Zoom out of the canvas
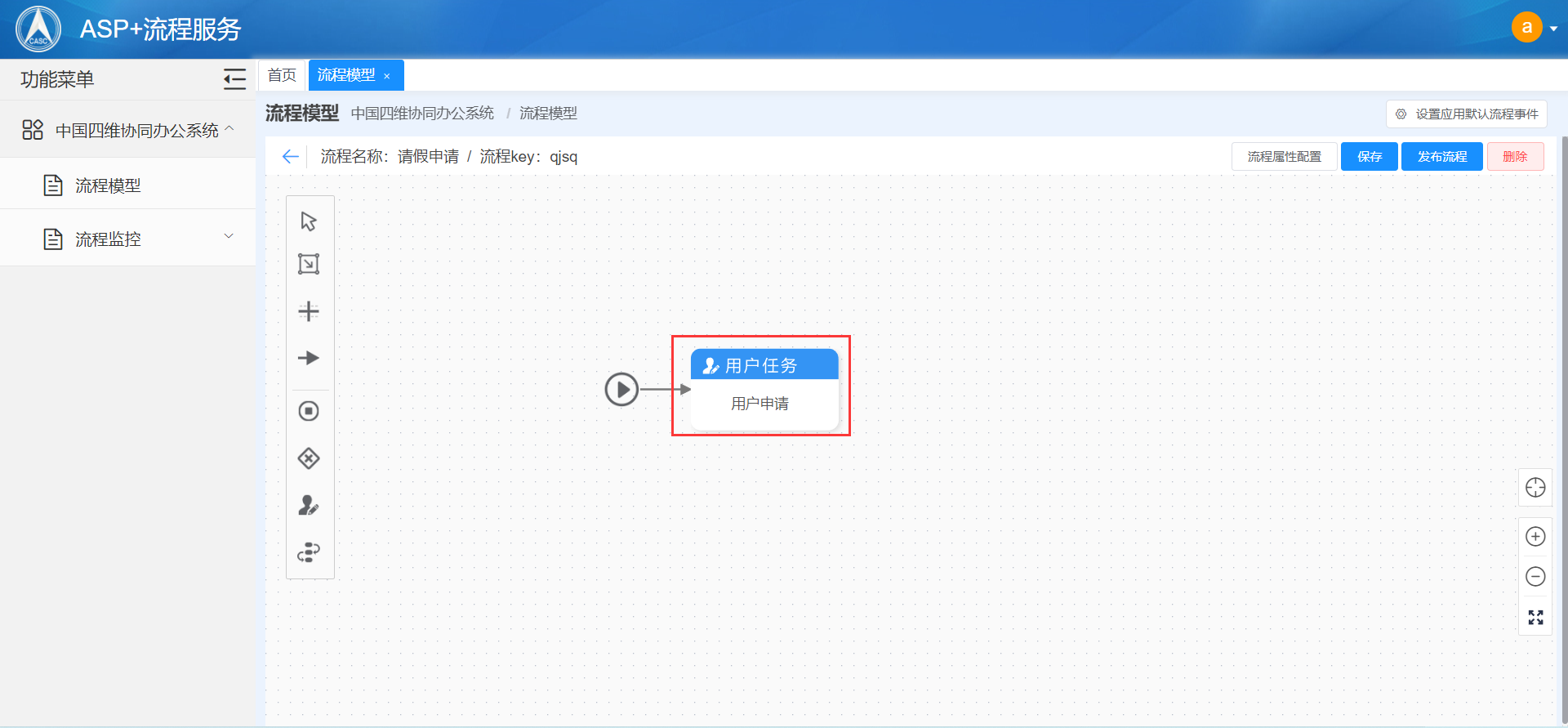 point(1535,577)
